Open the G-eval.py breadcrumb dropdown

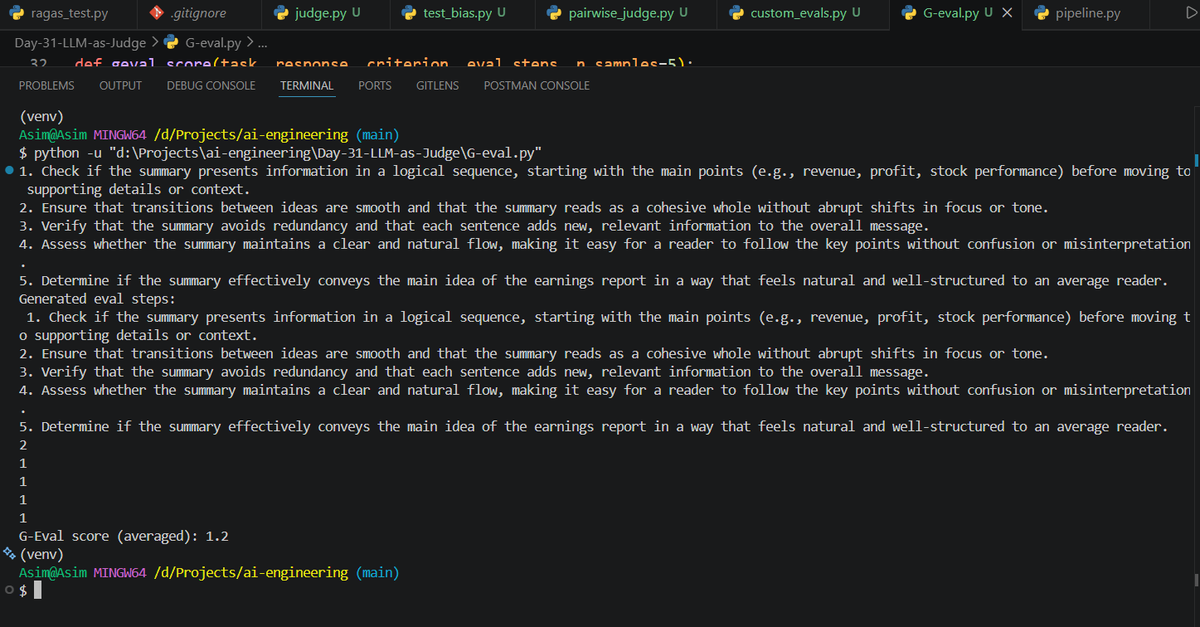pos(213,43)
